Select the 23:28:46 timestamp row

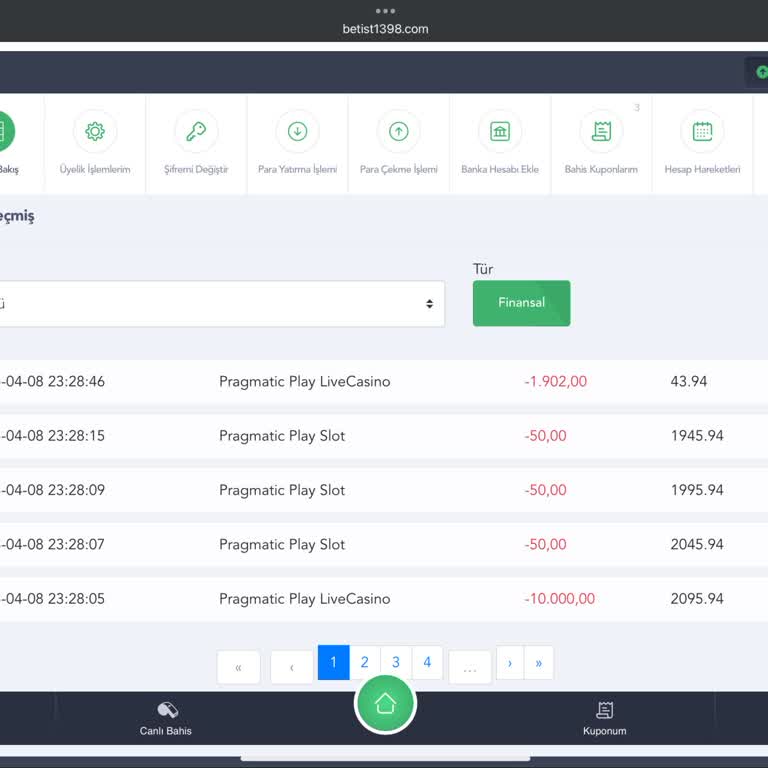click(x=384, y=382)
